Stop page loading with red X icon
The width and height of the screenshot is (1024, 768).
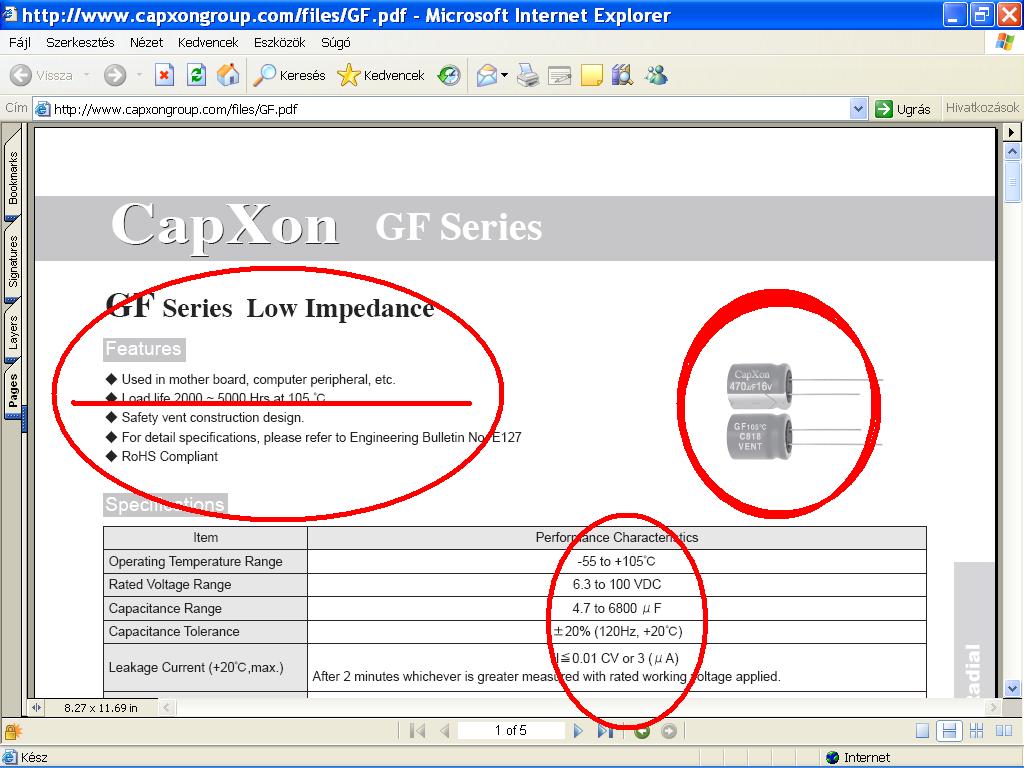165,76
